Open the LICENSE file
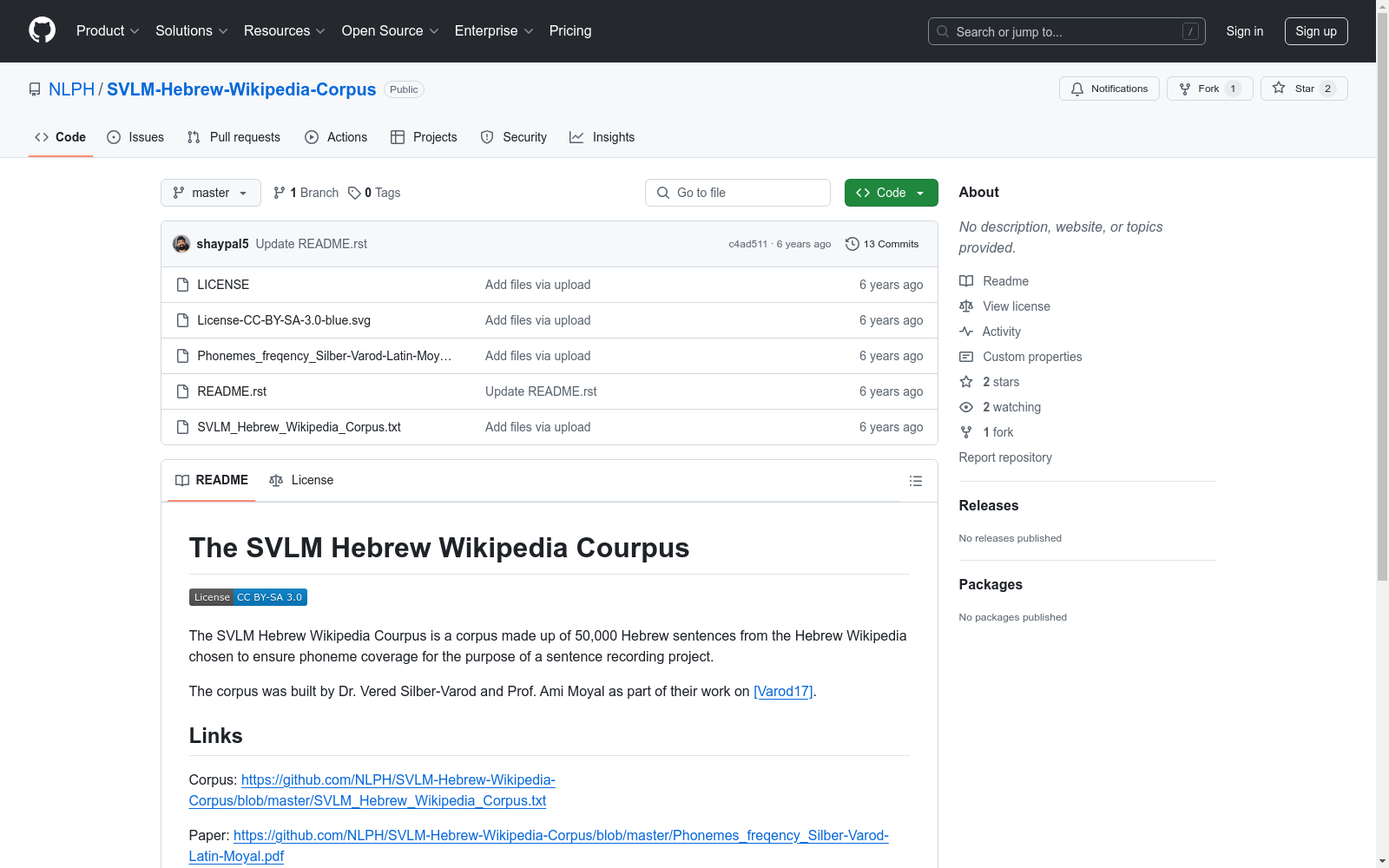The height and width of the screenshot is (868, 1389). click(223, 285)
